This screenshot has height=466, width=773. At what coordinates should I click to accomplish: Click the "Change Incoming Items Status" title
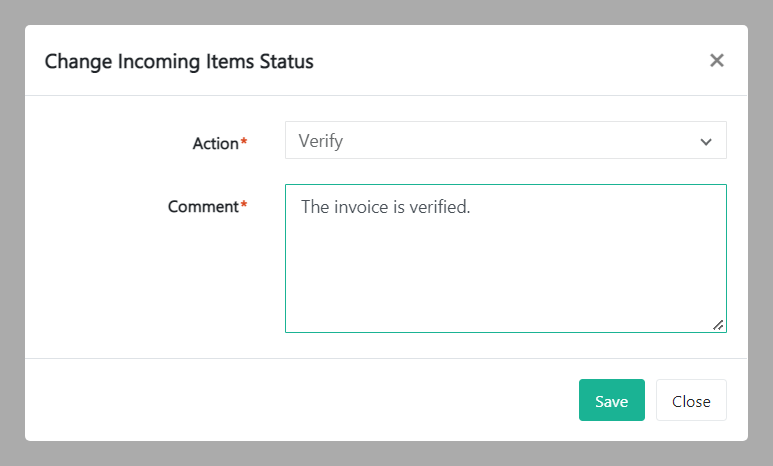coord(179,61)
